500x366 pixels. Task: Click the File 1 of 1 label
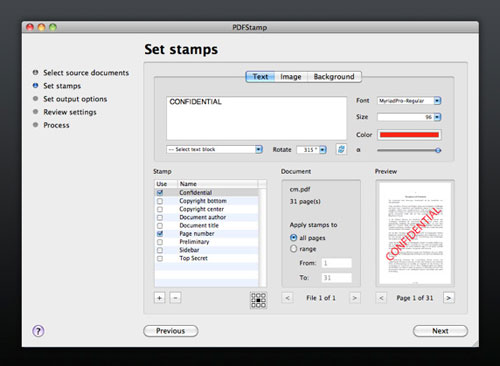click(321, 298)
